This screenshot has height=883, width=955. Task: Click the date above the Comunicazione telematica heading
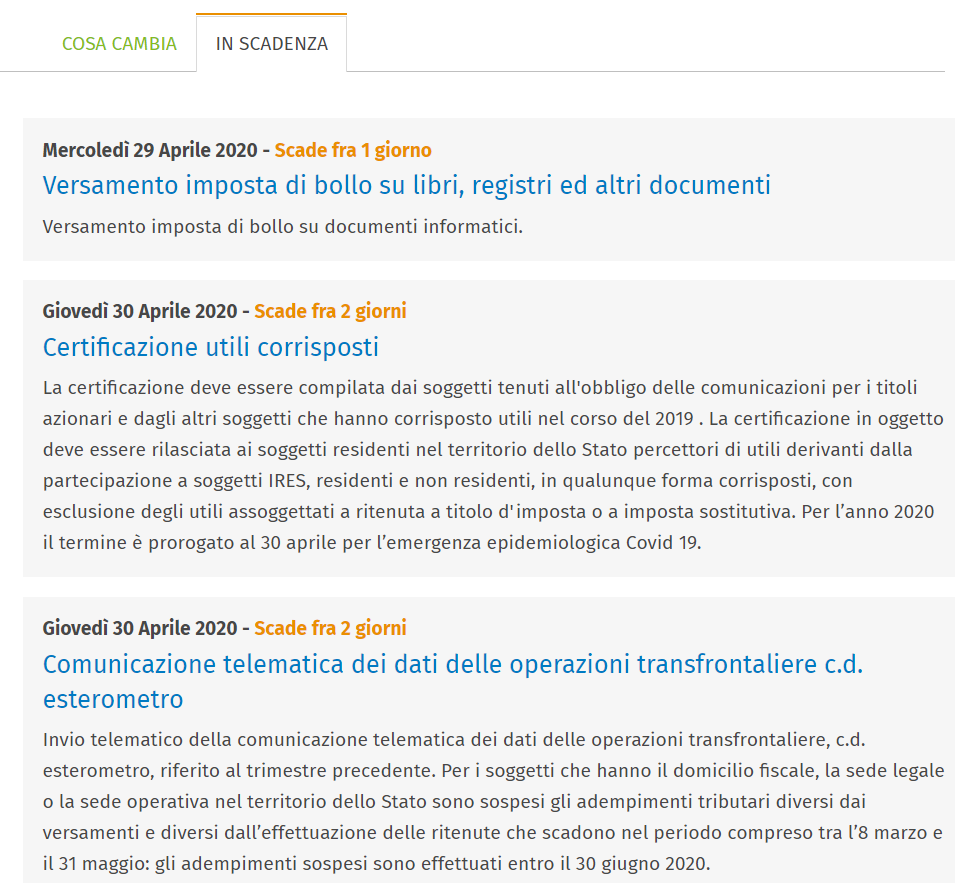(x=139, y=628)
